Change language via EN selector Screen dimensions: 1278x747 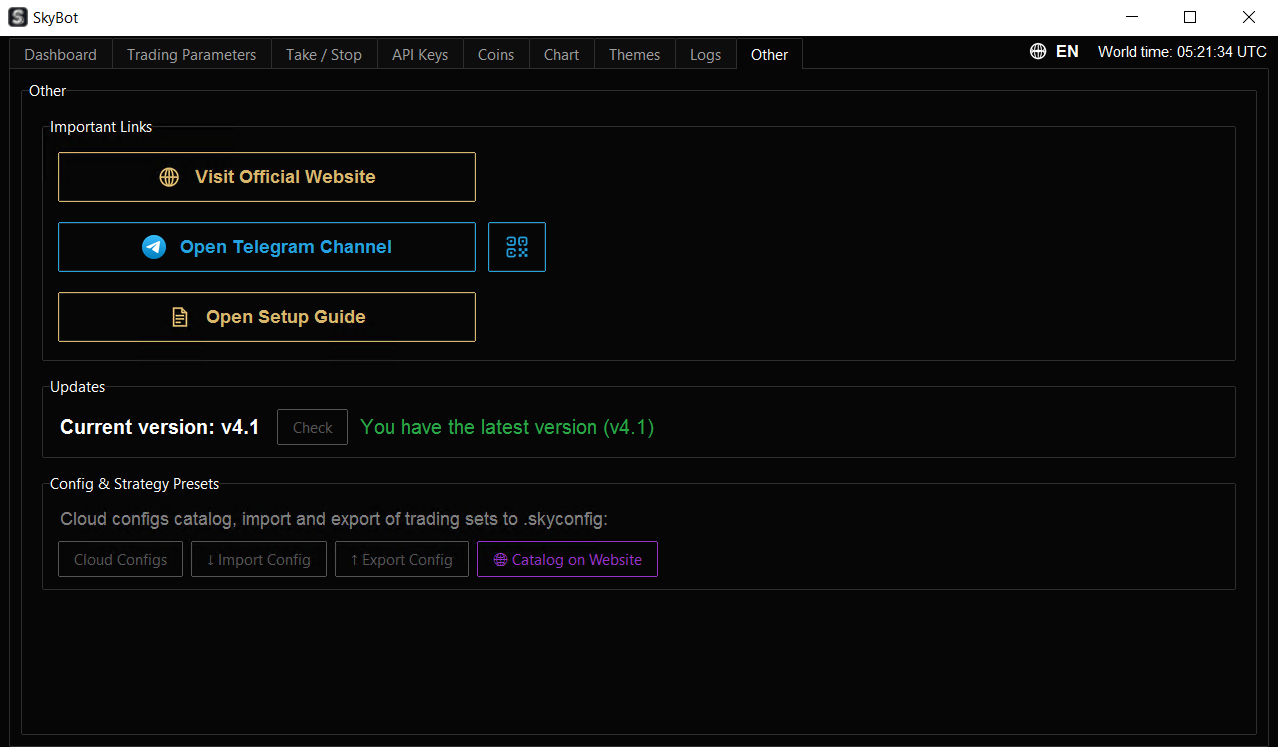[1067, 52]
